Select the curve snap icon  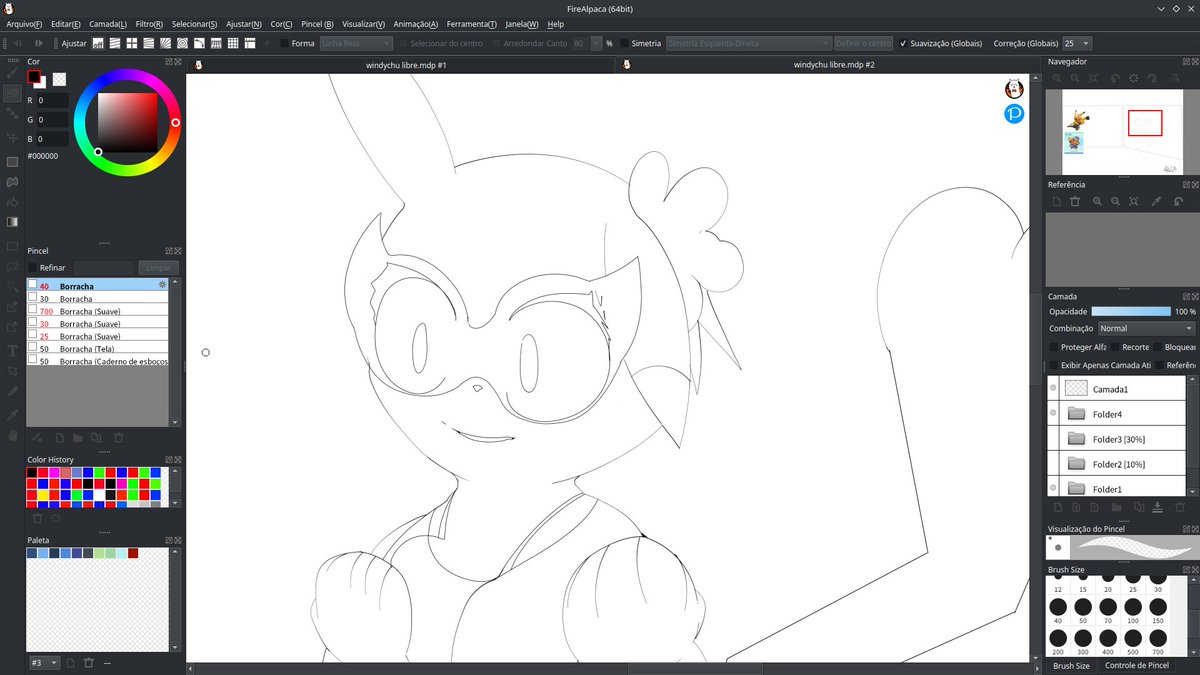click(199, 43)
